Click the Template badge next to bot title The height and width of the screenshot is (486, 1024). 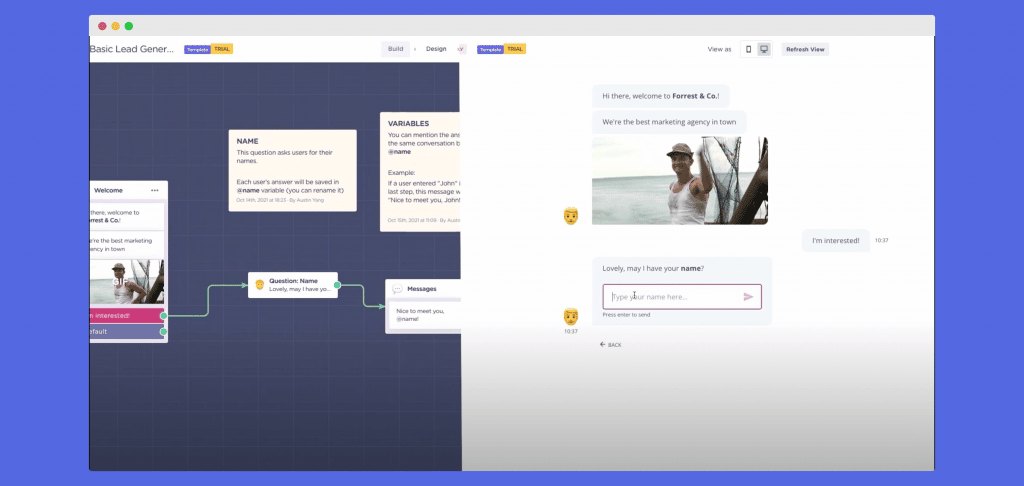tap(197, 49)
